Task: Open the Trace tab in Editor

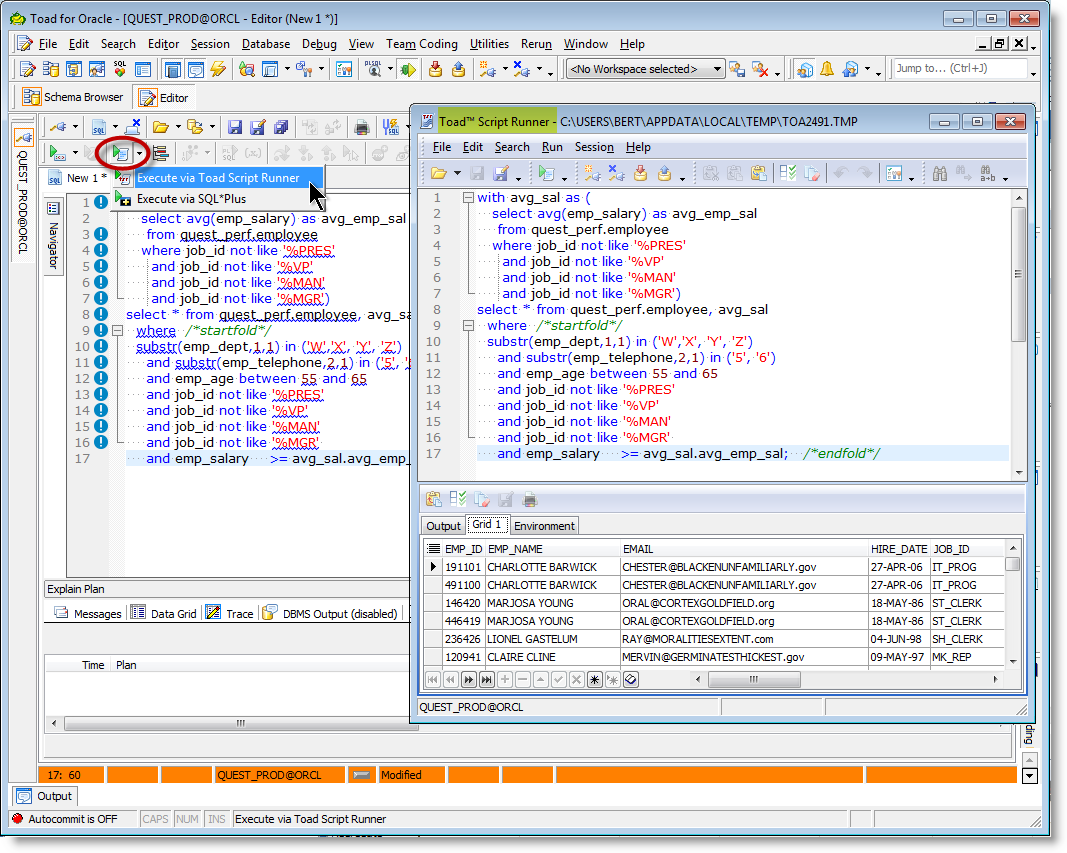Action: tap(230, 613)
